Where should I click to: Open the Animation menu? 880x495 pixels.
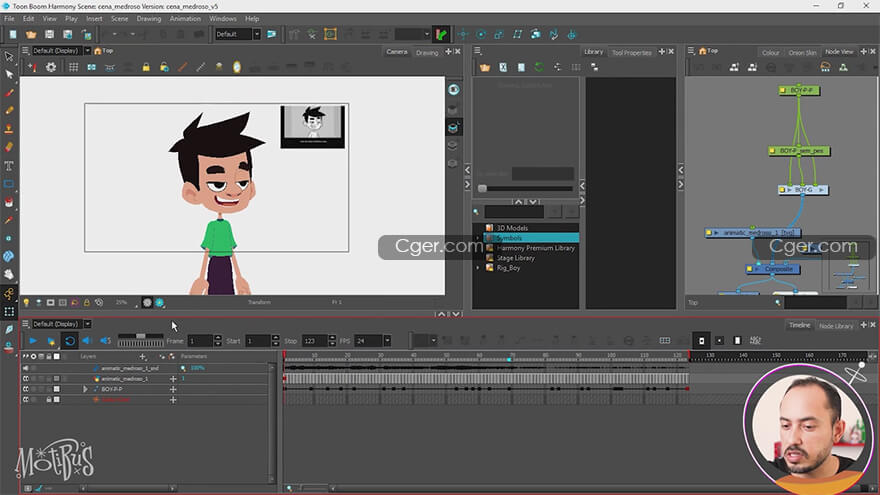pos(185,19)
